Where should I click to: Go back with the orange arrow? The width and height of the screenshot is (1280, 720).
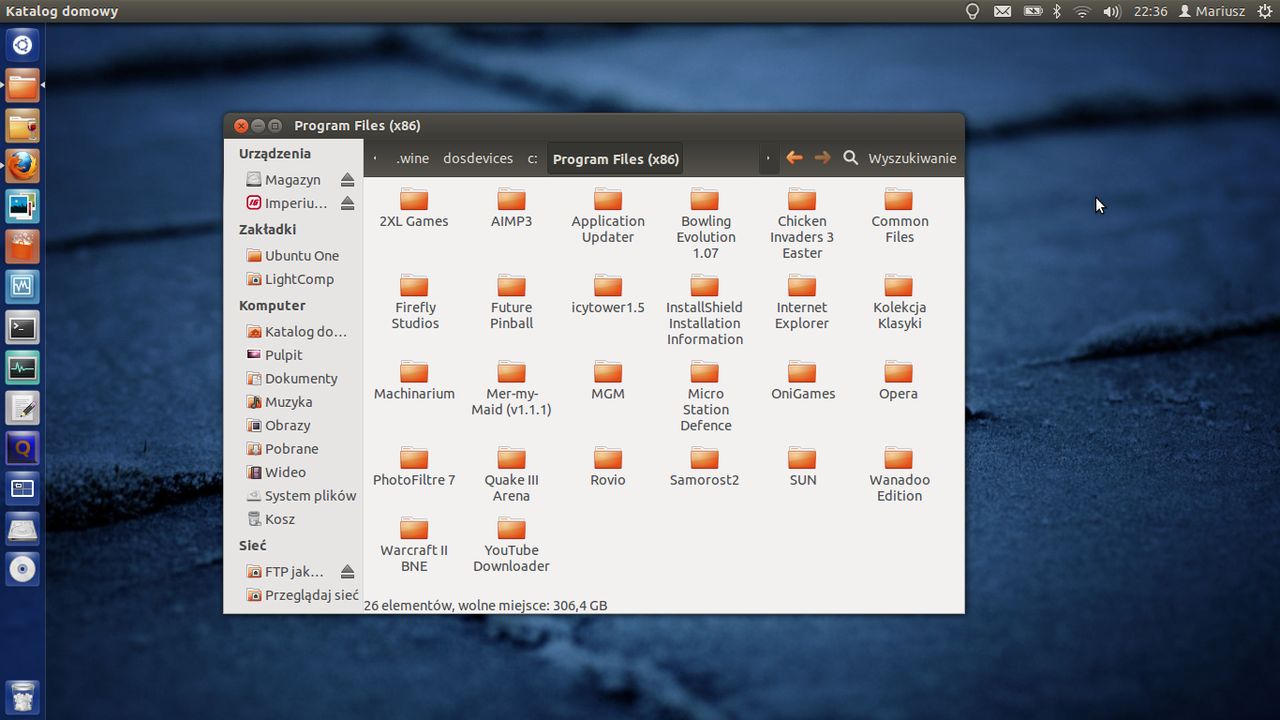click(x=794, y=158)
